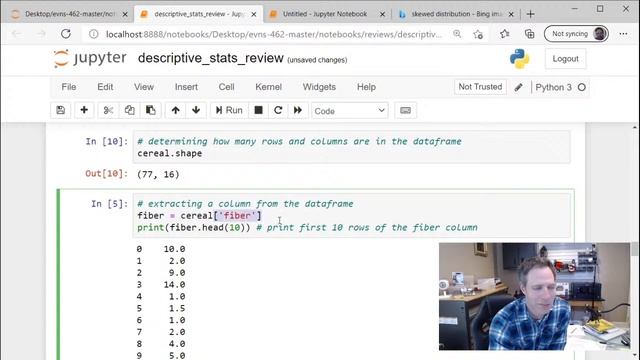Open a new browser tab

tap(531, 14)
